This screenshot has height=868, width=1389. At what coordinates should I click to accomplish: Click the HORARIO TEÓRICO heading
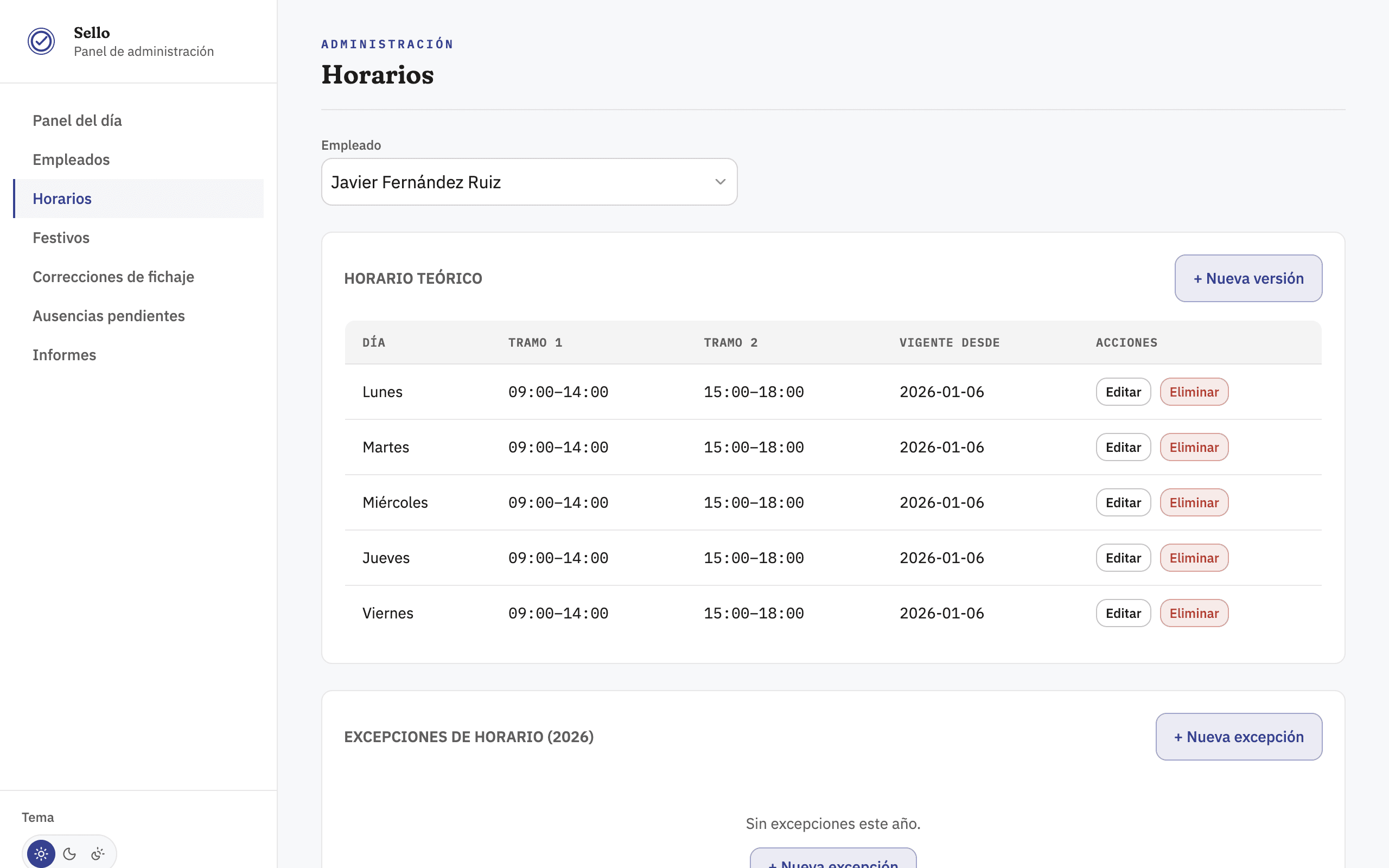413,278
